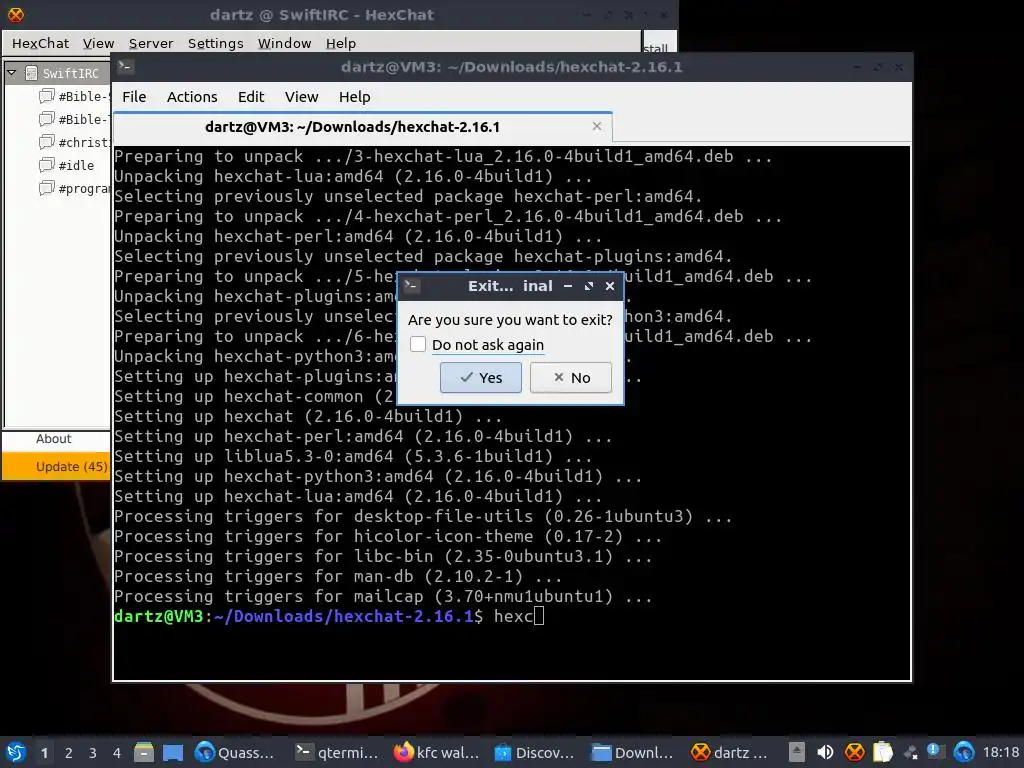Open HexChat's Window menu
Image resolution: width=1024 pixels, height=768 pixels.
[284, 43]
